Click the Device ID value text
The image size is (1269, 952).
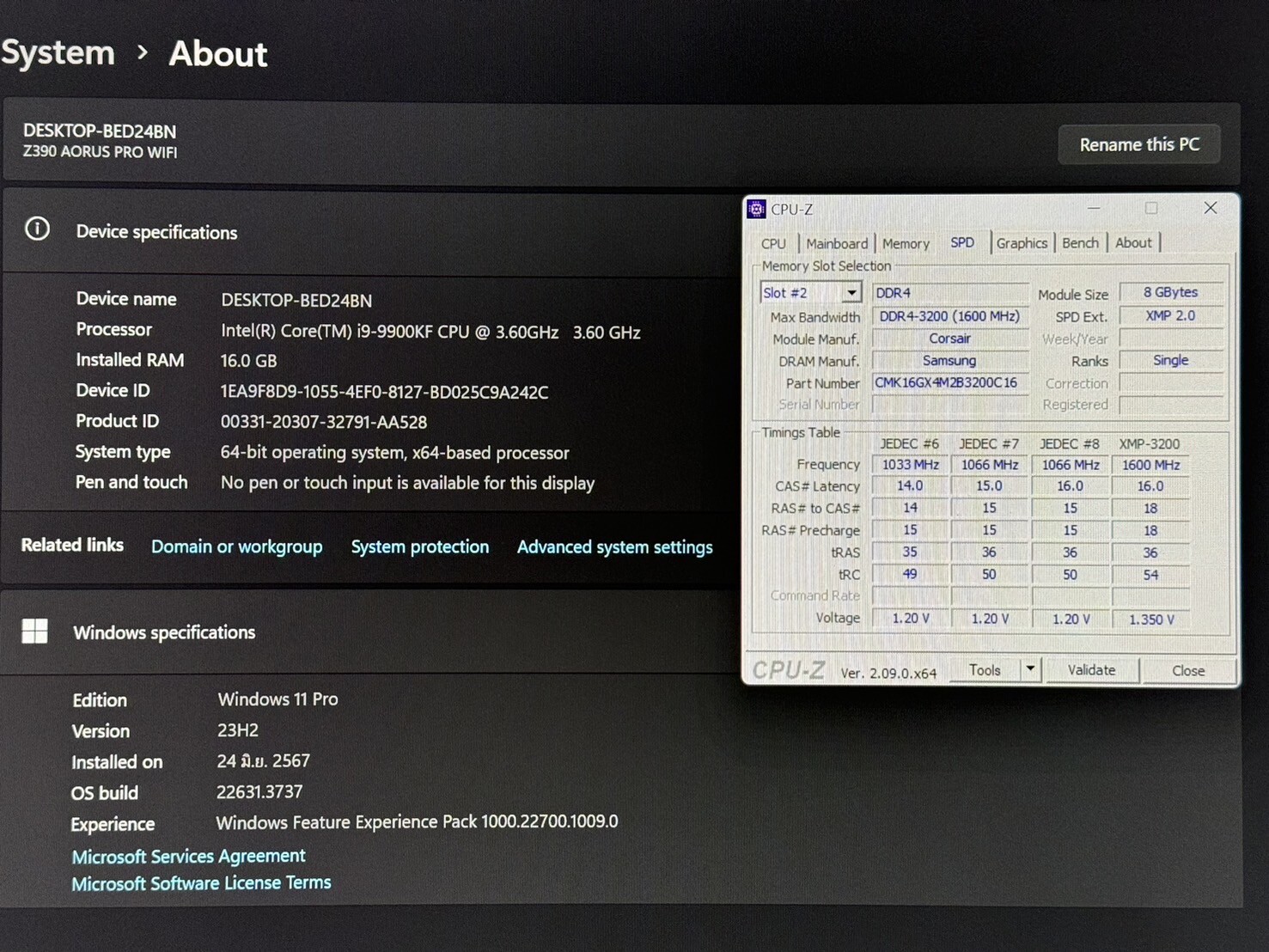384,393
